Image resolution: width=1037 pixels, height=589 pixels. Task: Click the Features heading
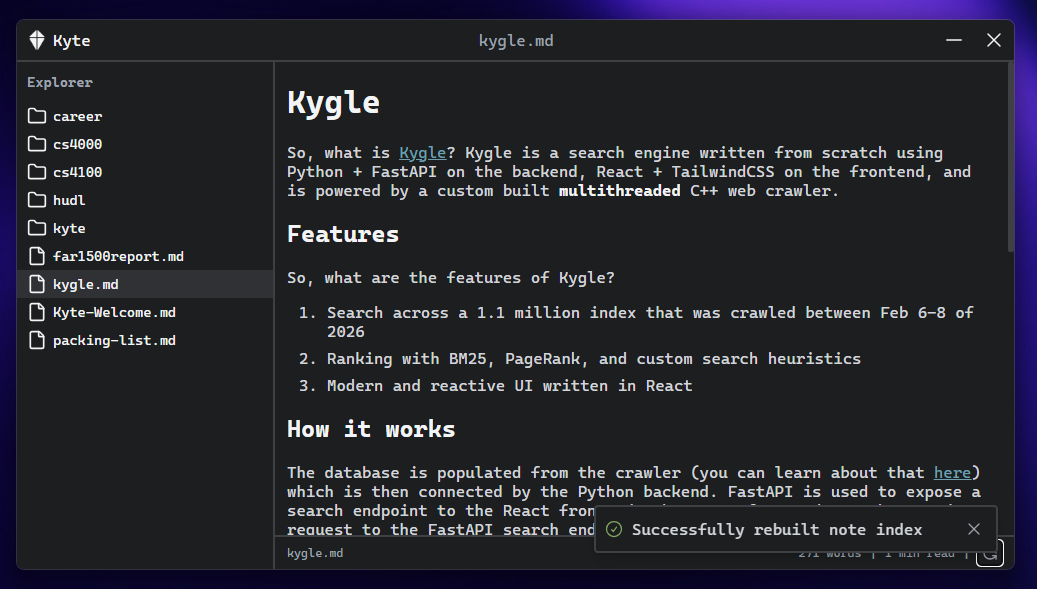click(343, 234)
